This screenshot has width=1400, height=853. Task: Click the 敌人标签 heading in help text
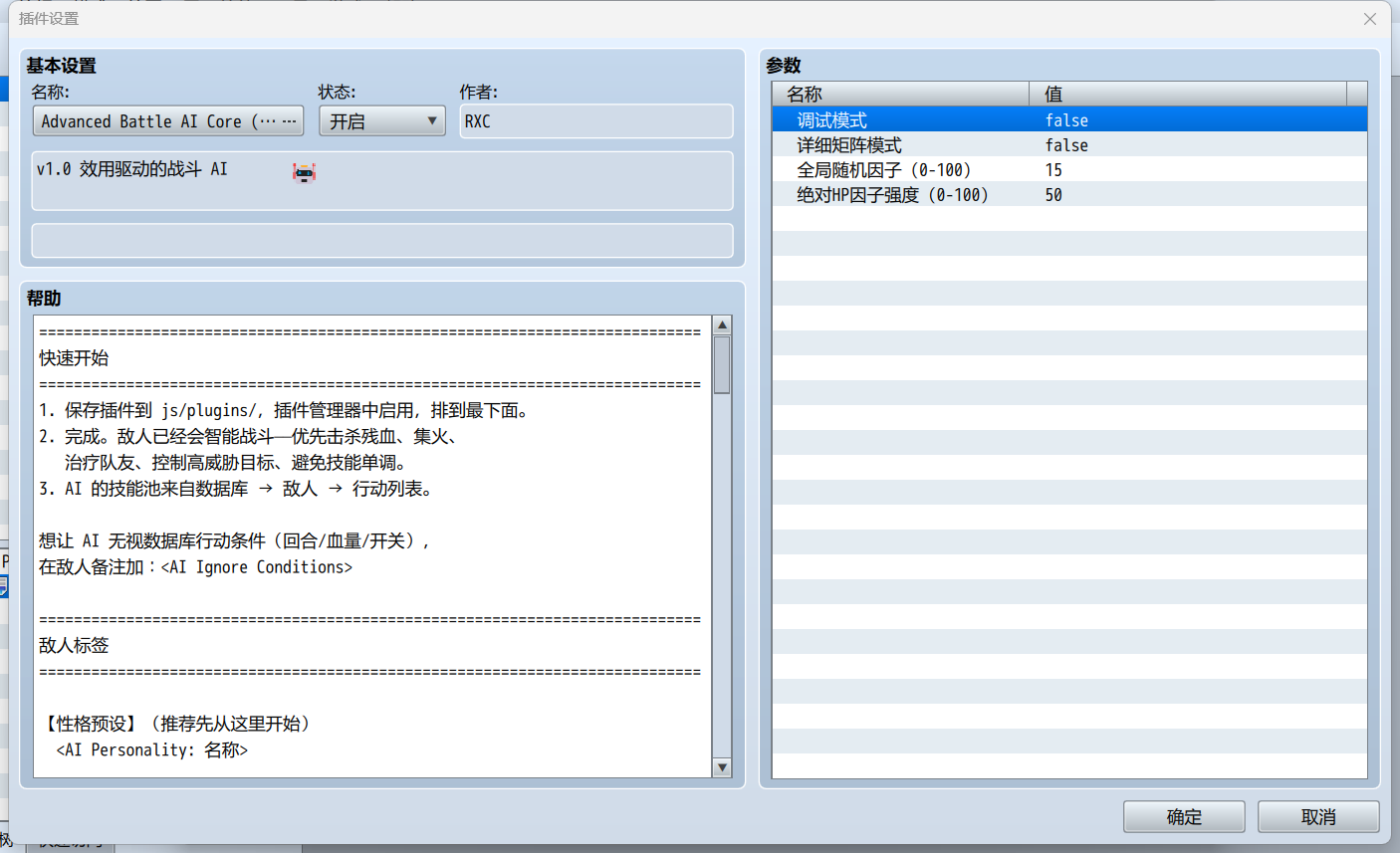[74, 645]
